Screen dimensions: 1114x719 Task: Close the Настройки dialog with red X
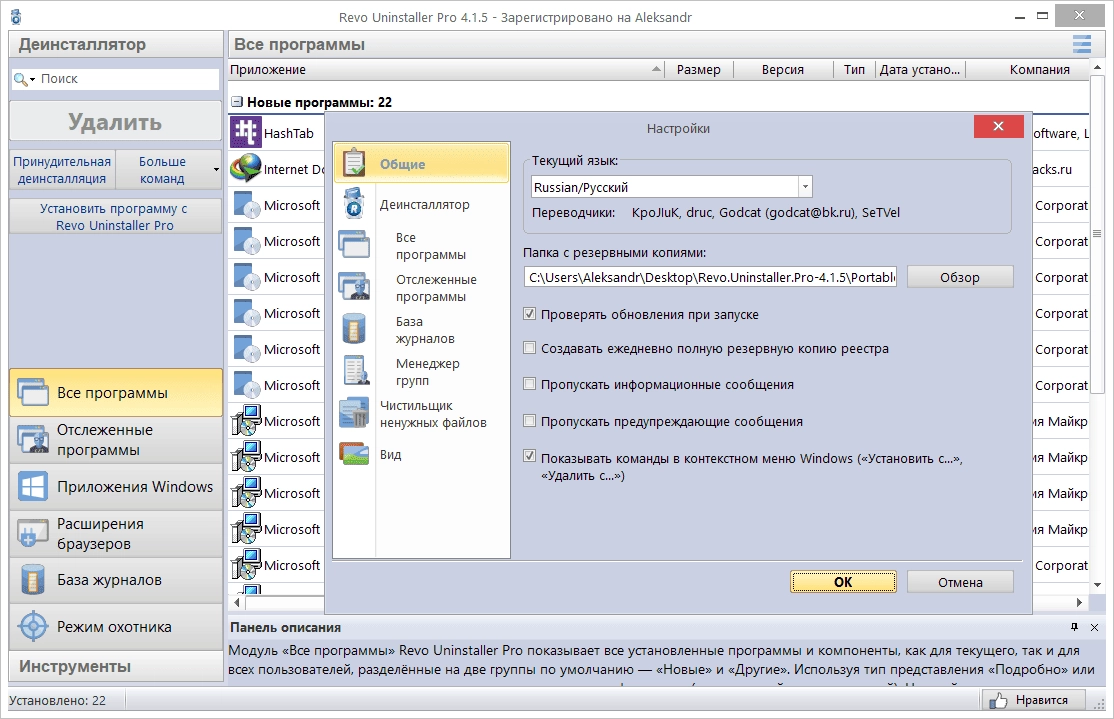[998, 126]
